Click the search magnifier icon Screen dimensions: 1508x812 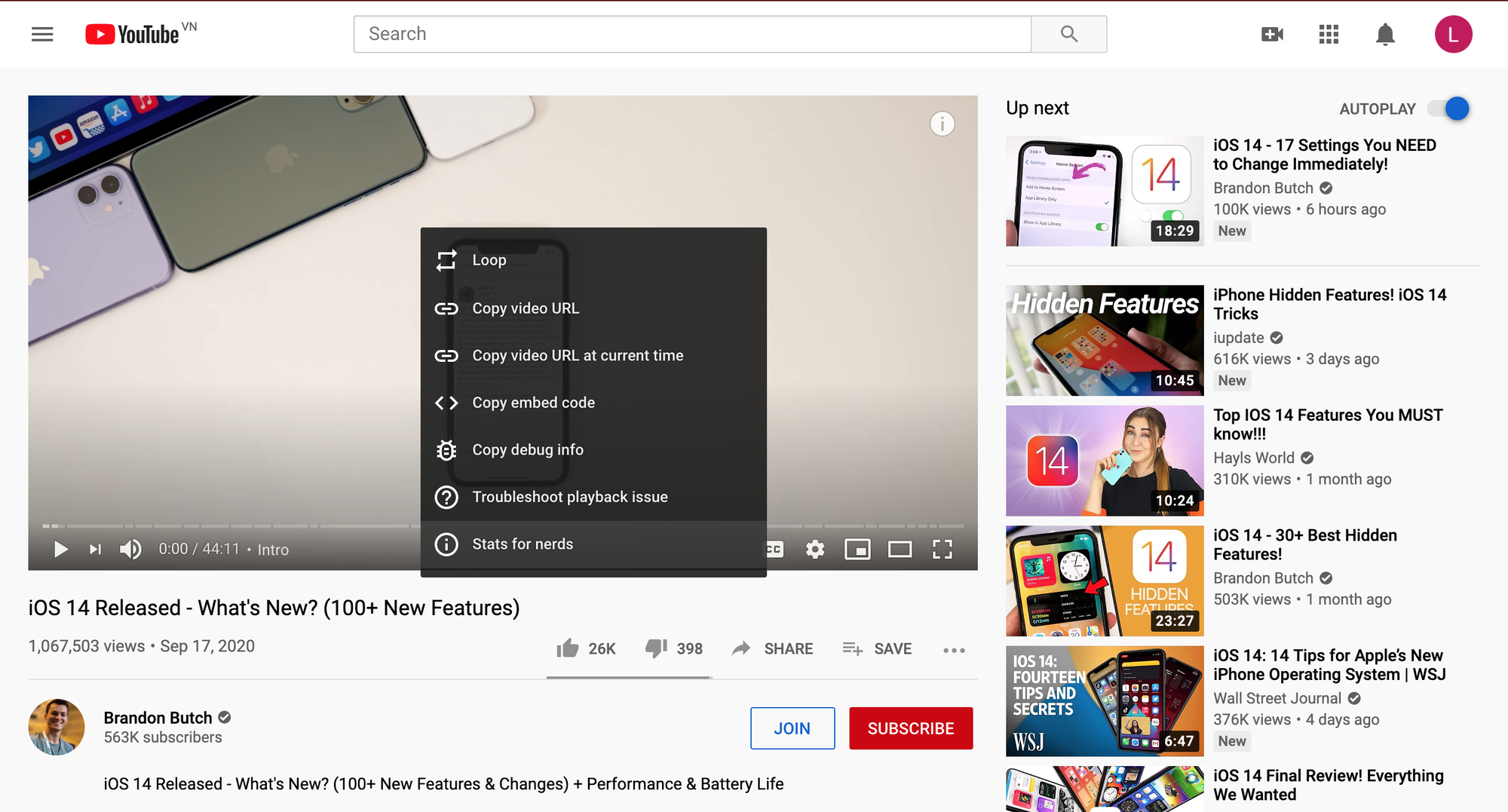point(1068,33)
